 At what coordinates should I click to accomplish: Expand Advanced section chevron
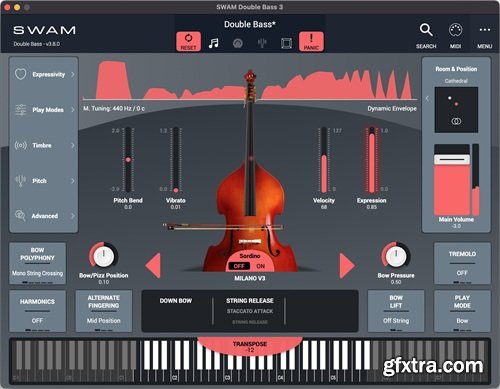point(73,216)
